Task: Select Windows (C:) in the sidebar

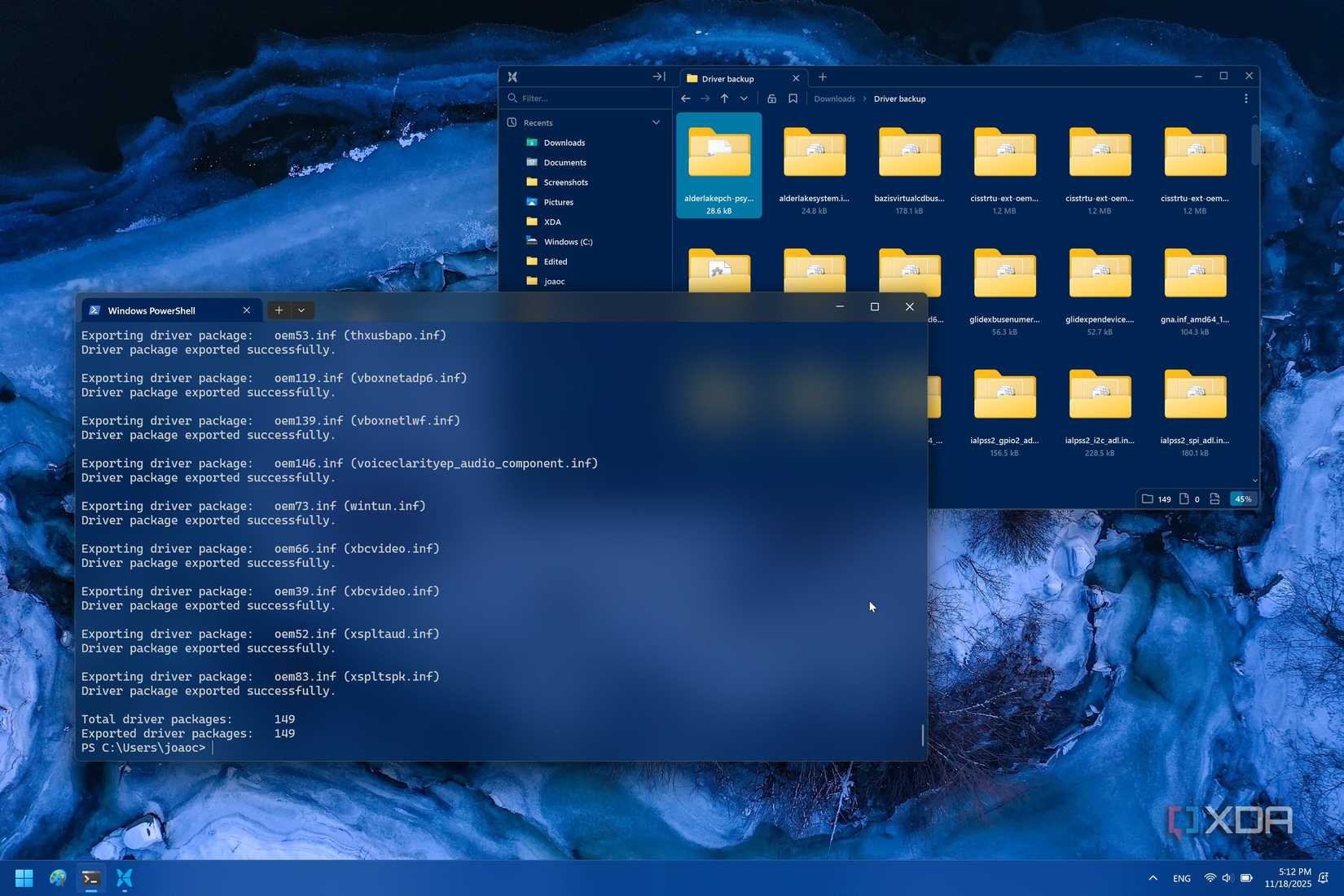Action: 568,241
